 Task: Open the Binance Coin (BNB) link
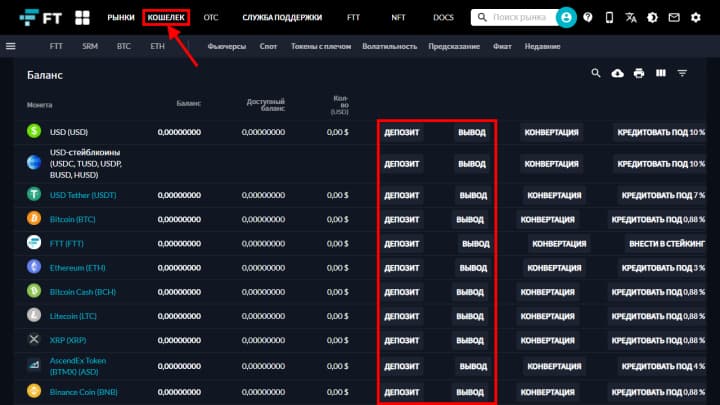point(83,392)
